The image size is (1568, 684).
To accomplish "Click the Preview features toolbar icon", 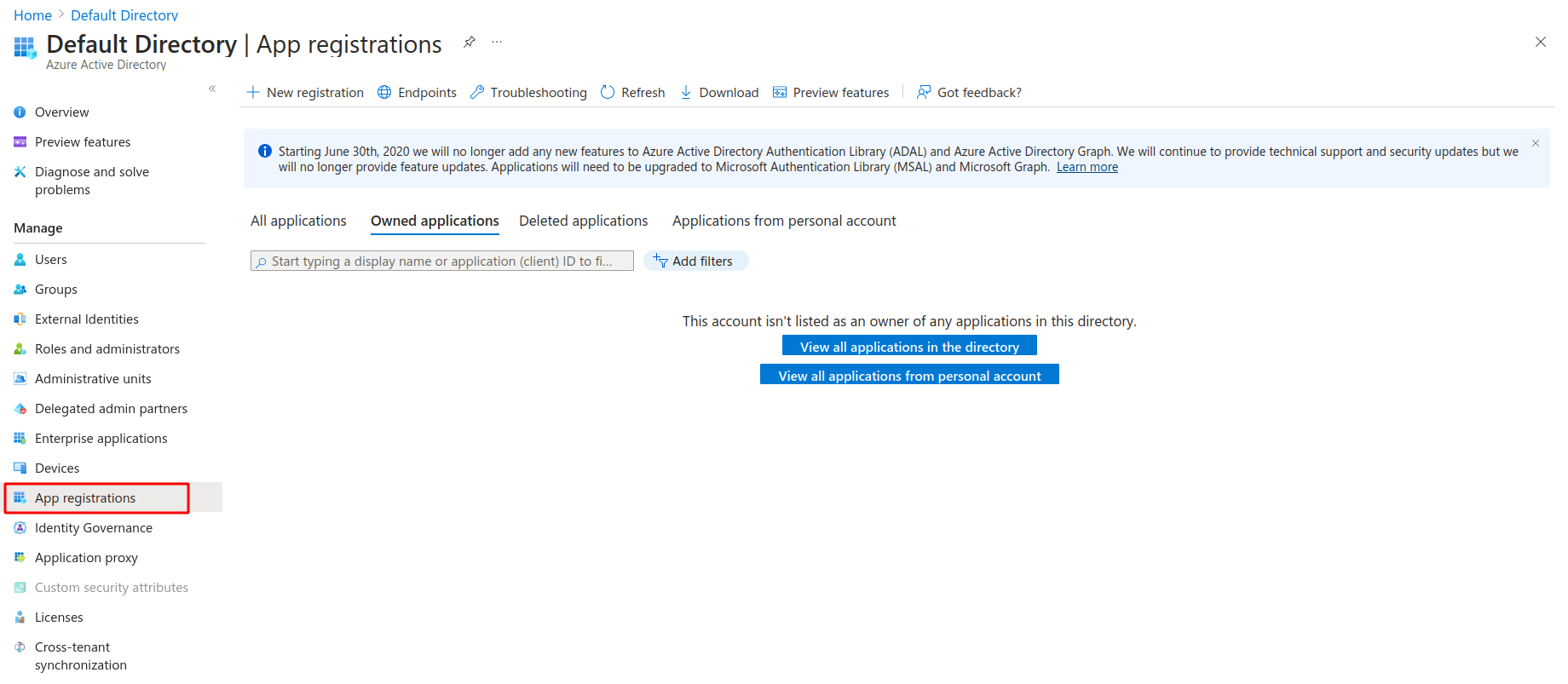I will pyautogui.click(x=780, y=92).
